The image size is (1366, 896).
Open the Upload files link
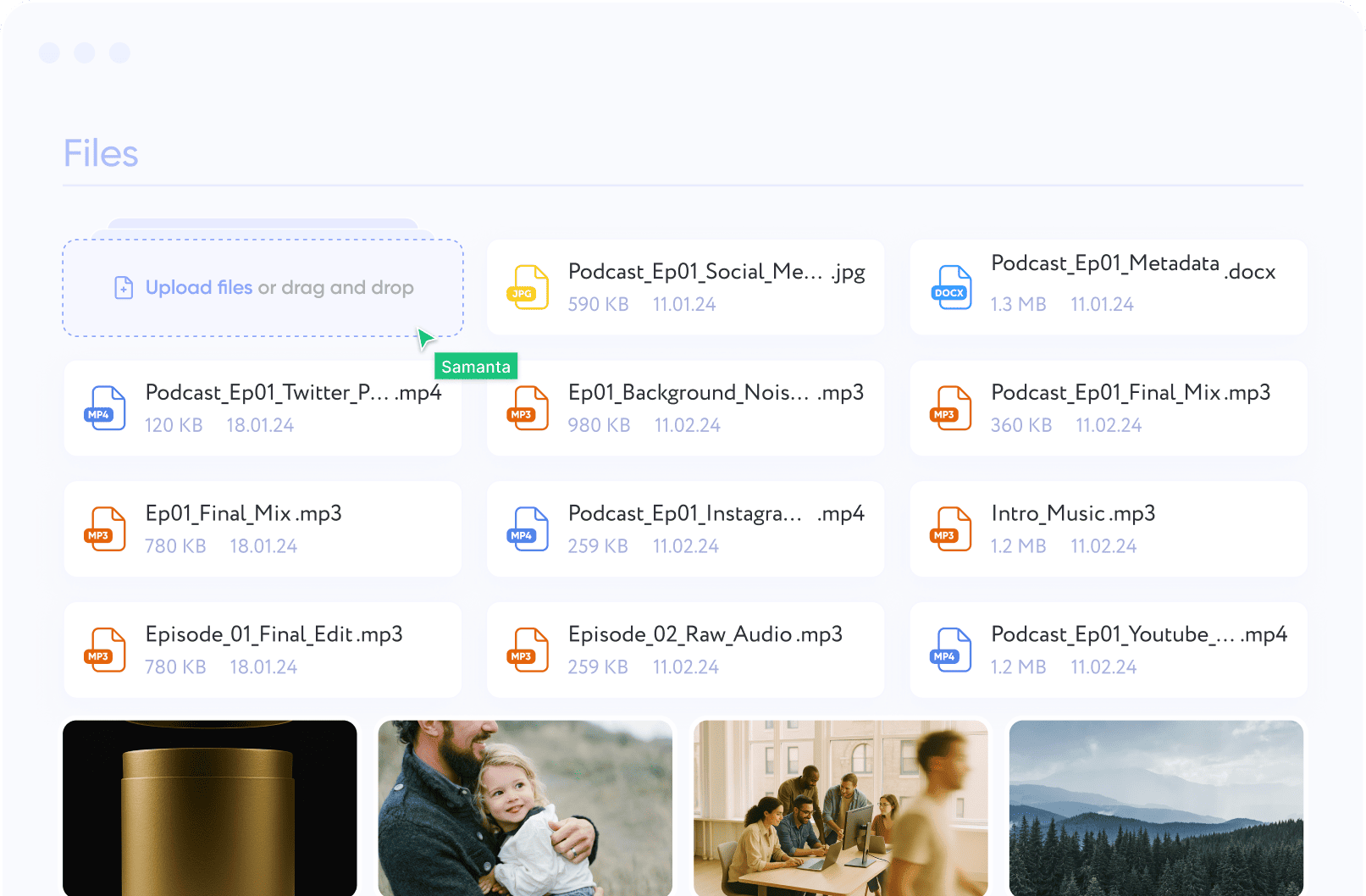pos(199,287)
